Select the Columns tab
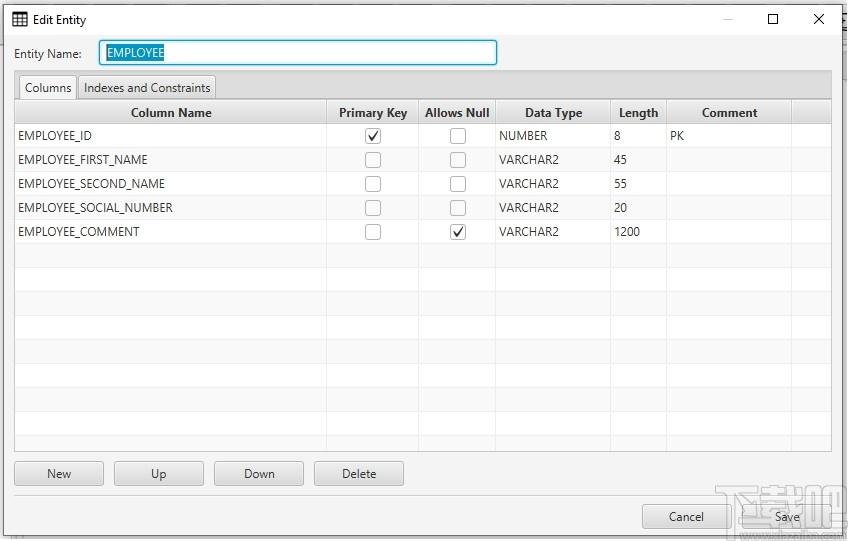 pos(48,88)
